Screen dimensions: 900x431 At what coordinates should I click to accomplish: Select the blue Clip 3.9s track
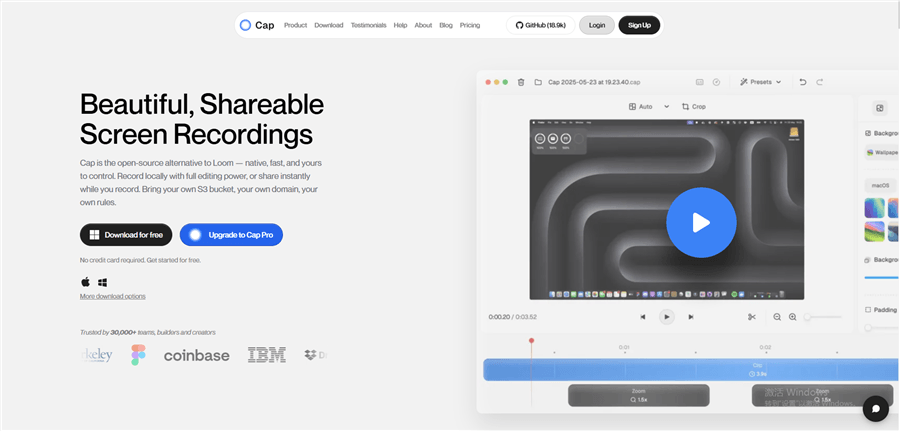tap(691, 370)
